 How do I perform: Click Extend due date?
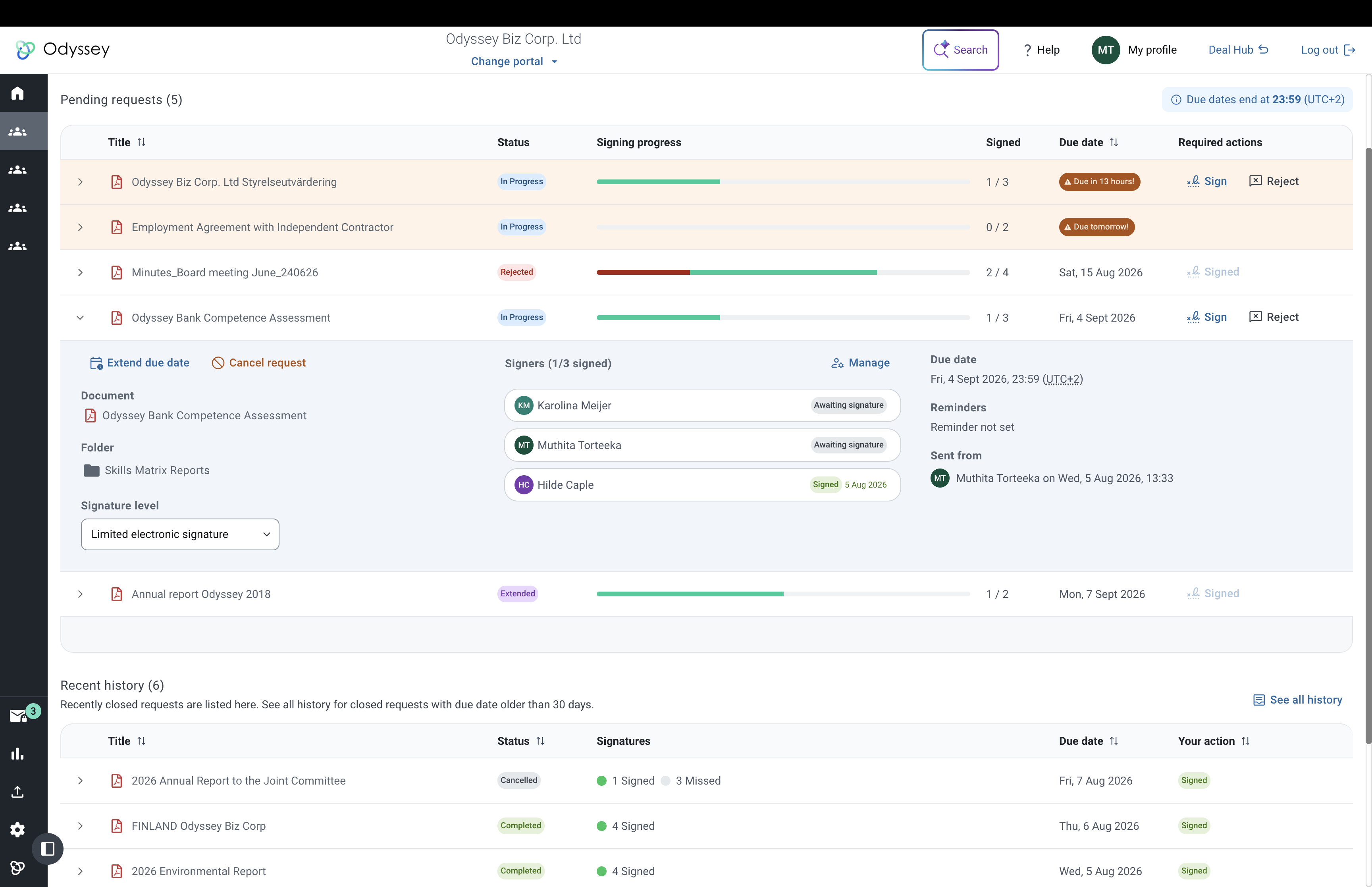pyautogui.click(x=139, y=363)
